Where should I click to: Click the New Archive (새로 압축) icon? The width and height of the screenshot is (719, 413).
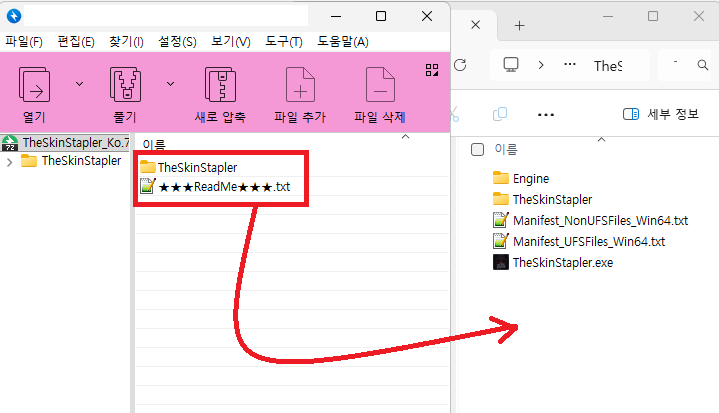(221, 85)
